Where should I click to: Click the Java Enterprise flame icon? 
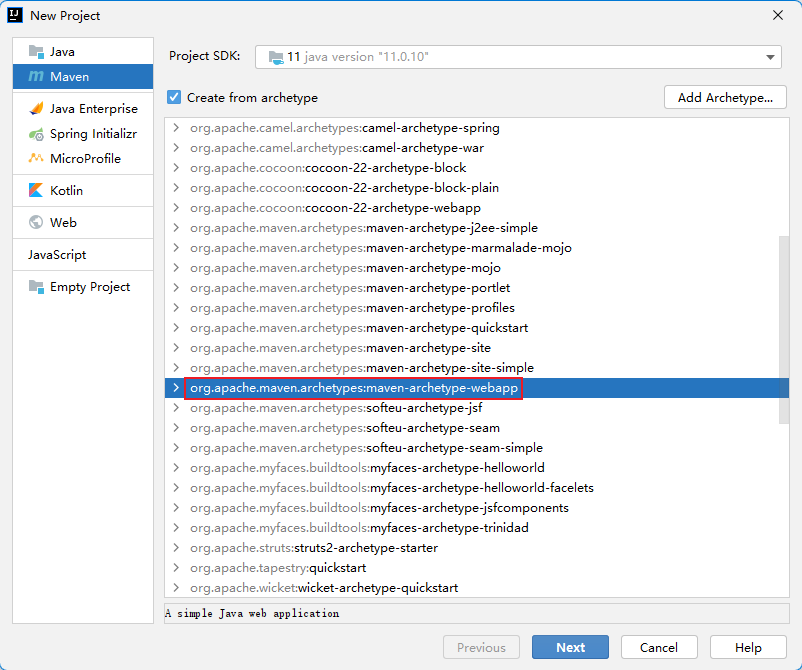[x=36, y=108]
